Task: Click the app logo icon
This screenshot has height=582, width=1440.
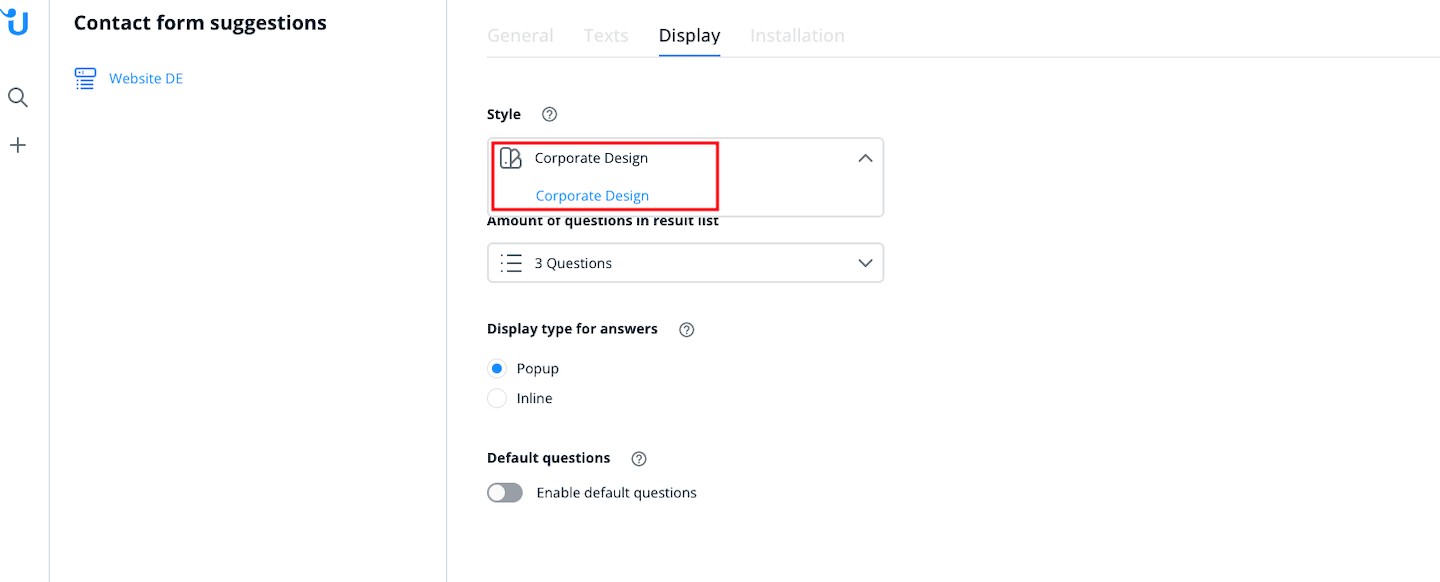Action: click(18, 22)
